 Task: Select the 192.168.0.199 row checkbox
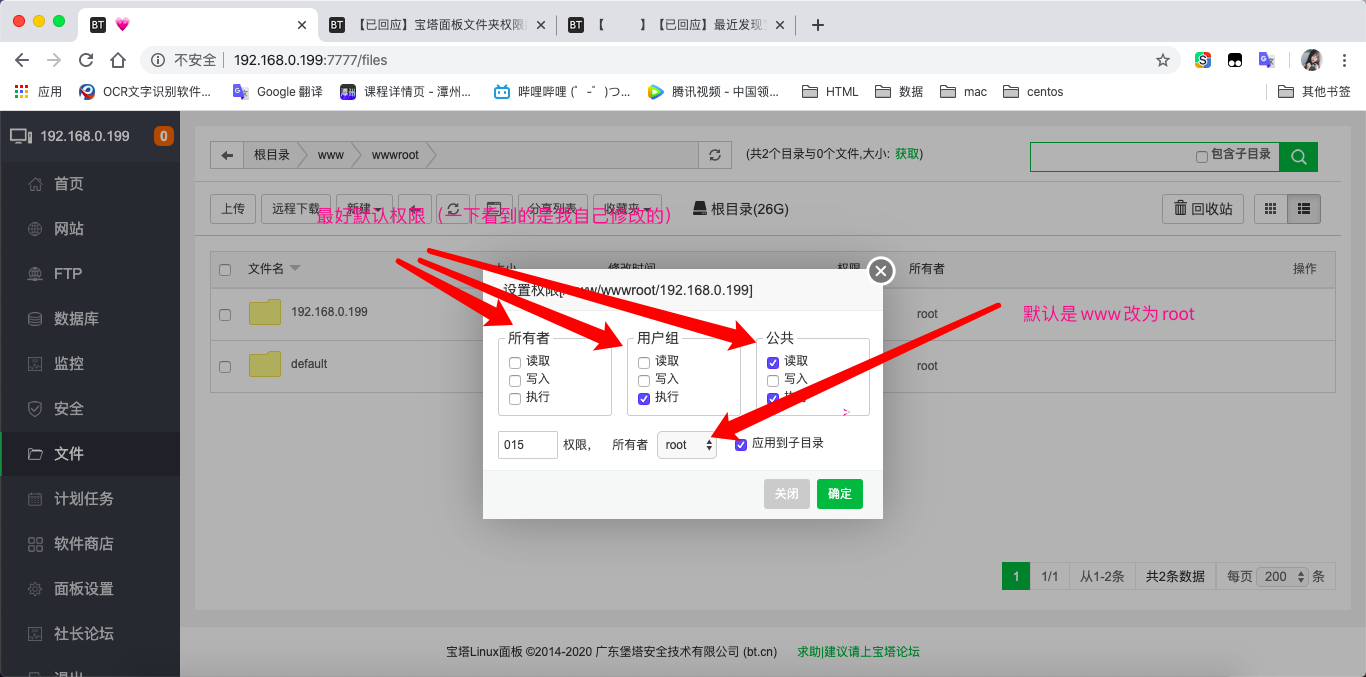225,314
